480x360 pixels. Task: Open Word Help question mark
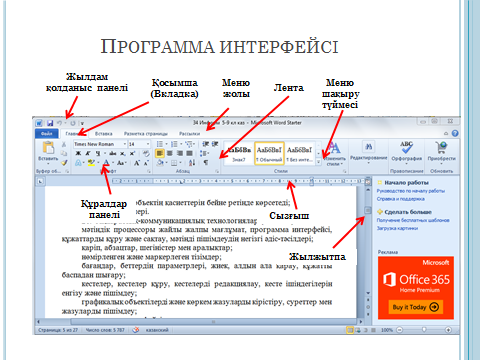[455, 133]
